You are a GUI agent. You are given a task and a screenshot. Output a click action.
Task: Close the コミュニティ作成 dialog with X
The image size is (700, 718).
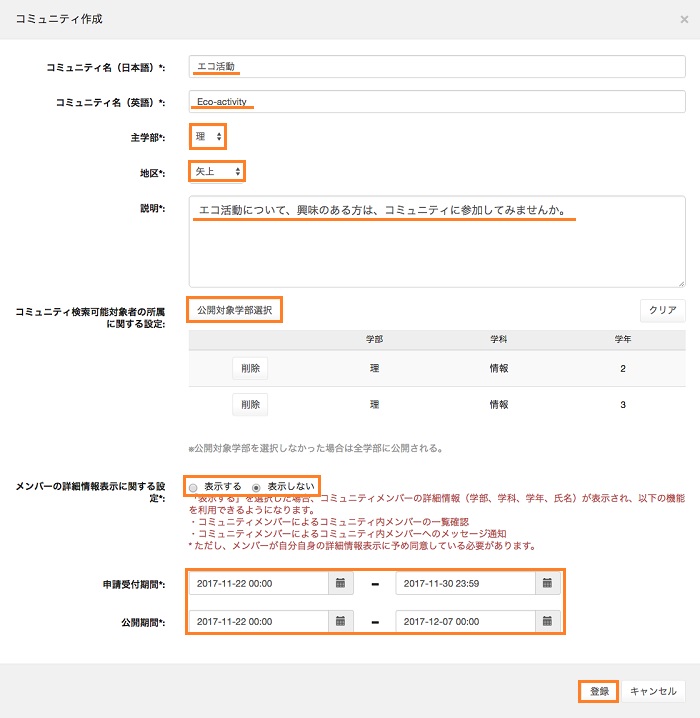click(x=683, y=19)
